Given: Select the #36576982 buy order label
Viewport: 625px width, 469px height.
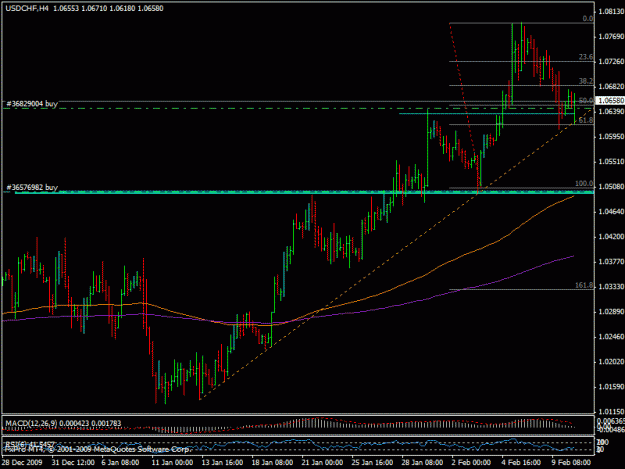Looking at the screenshot, I should pyautogui.click(x=32, y=187).
